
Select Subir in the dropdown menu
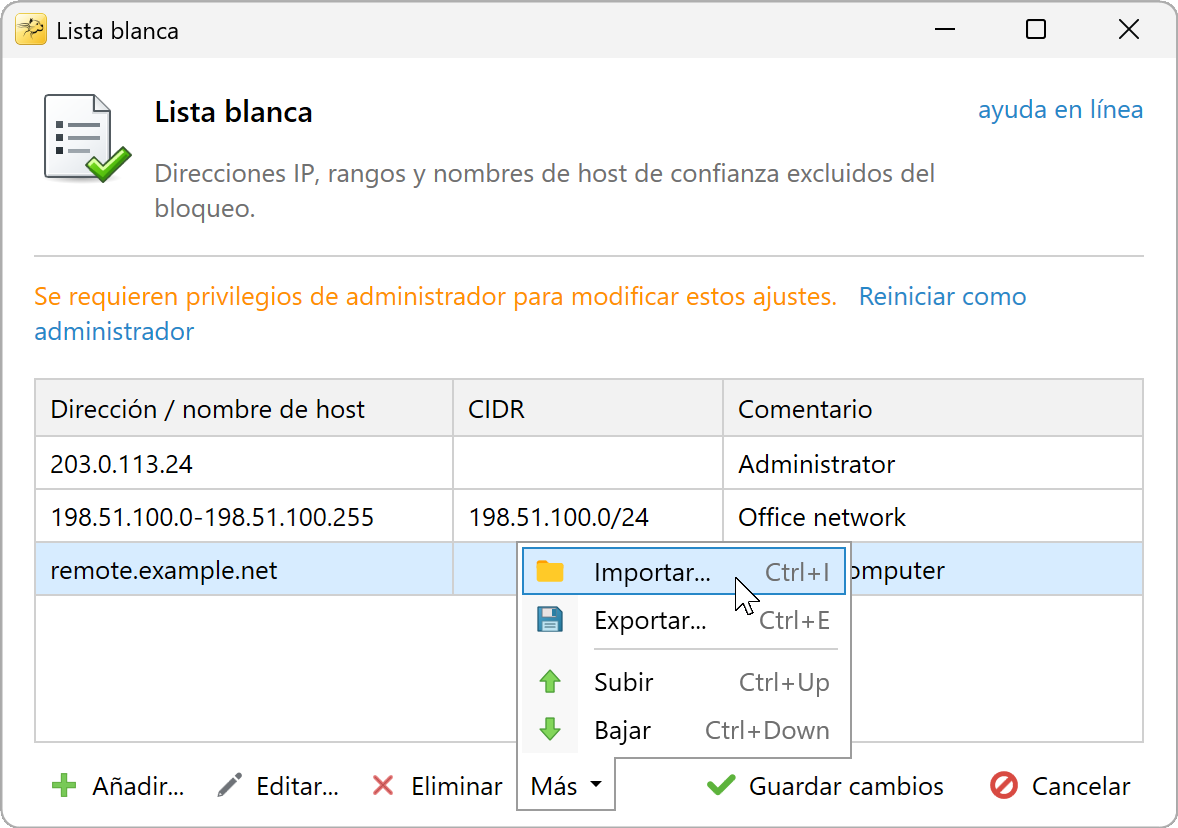pyautogui.click(x=684, y=681)
